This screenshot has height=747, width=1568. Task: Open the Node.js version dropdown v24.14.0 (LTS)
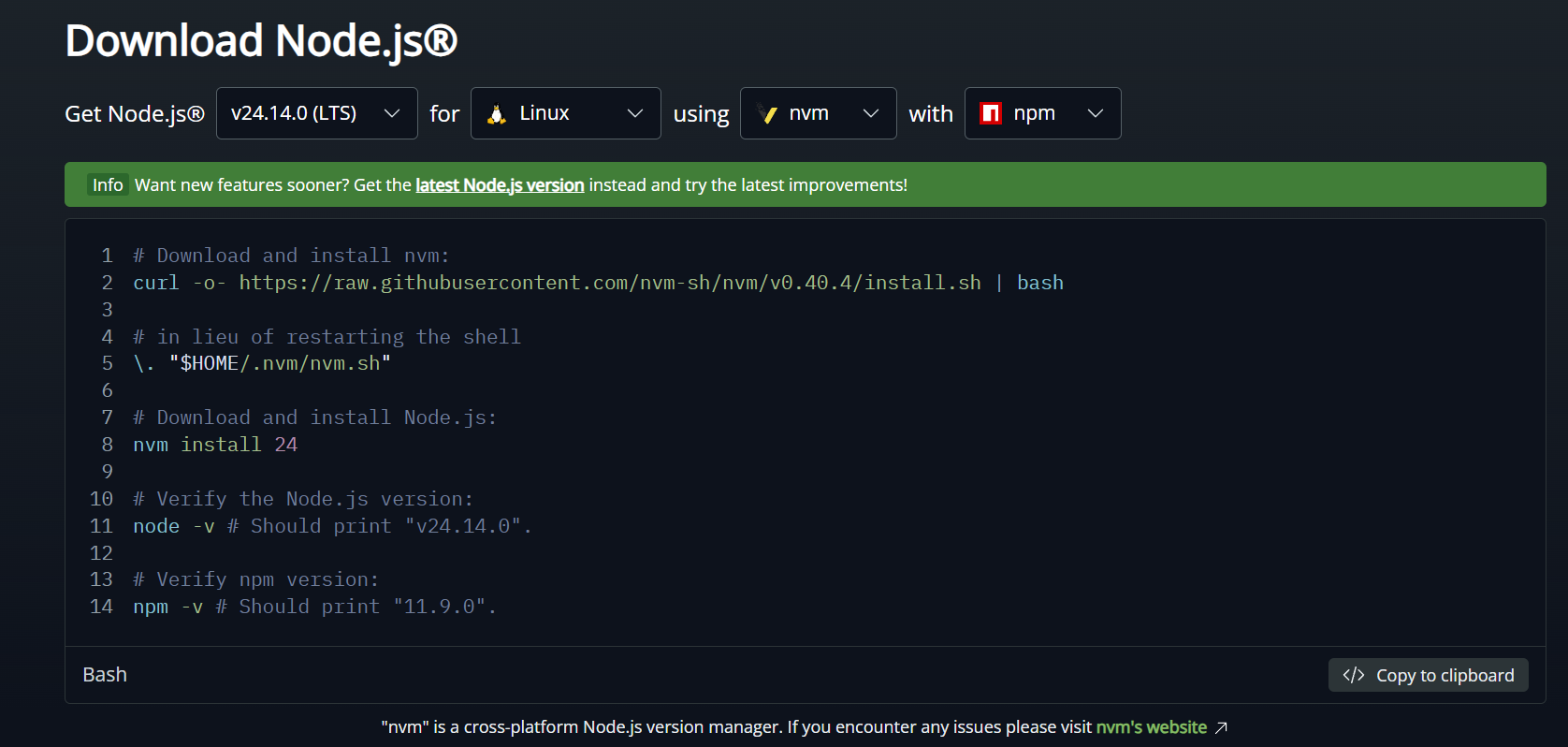[316, 113]
